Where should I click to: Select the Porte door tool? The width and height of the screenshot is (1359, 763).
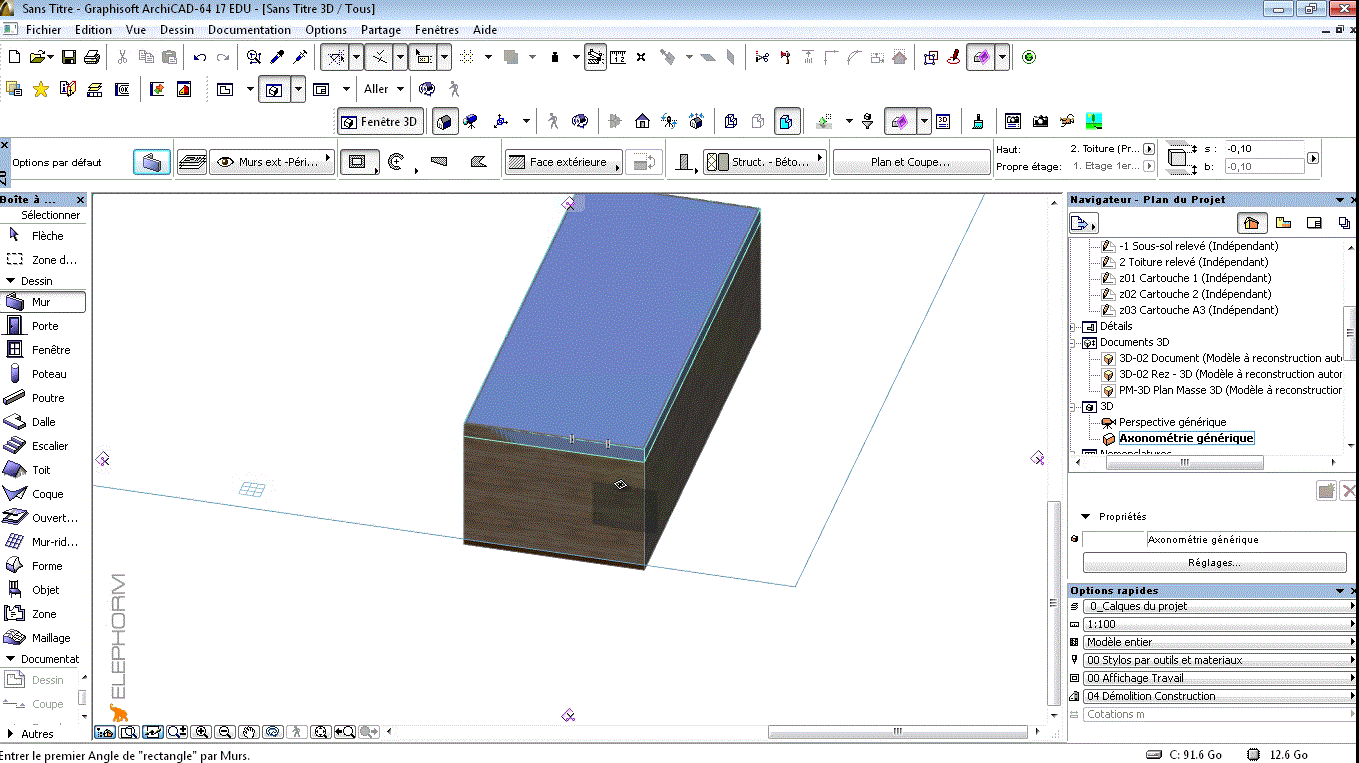tap(43, 326)
